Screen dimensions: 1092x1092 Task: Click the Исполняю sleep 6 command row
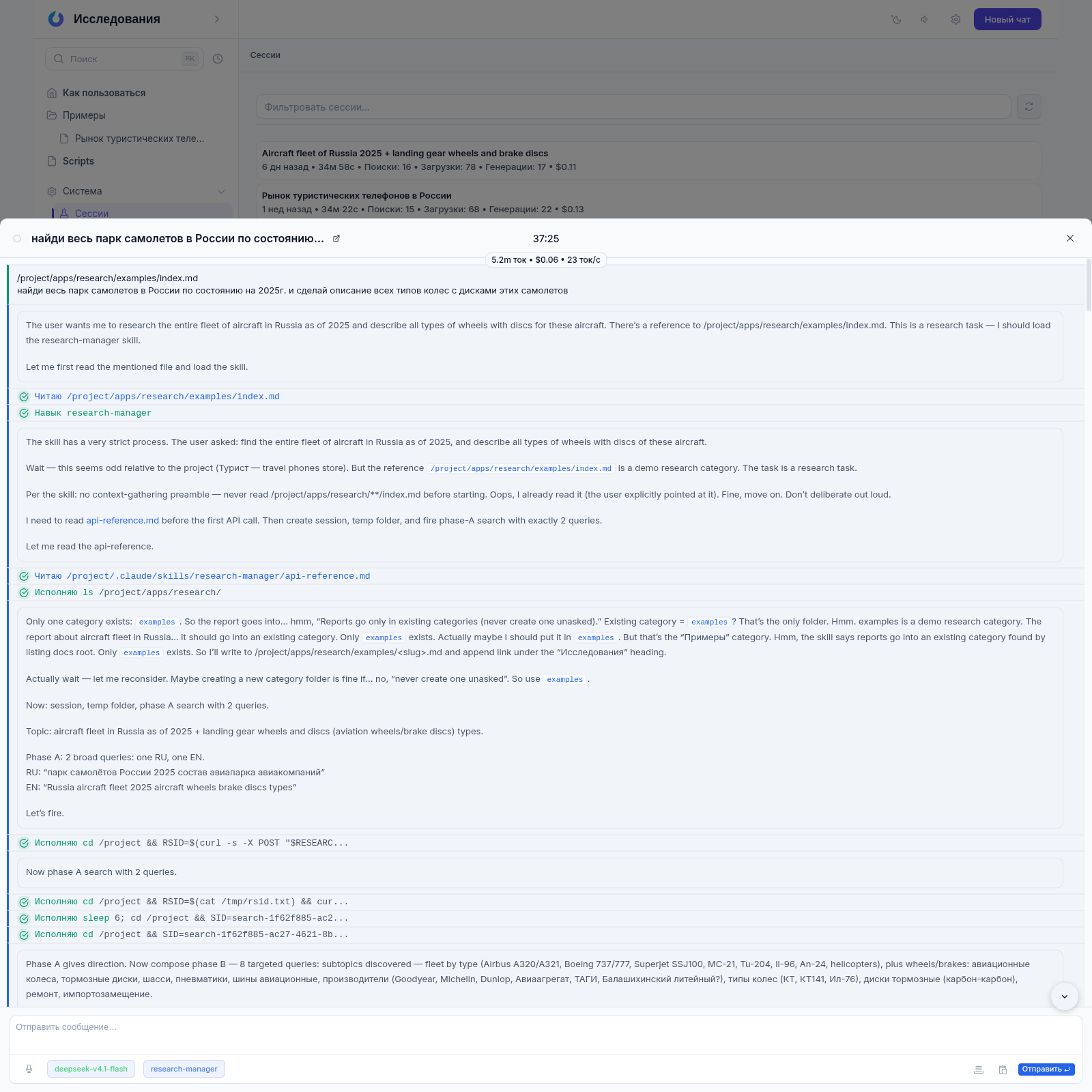pyautogui.click(x=546, y=918)
